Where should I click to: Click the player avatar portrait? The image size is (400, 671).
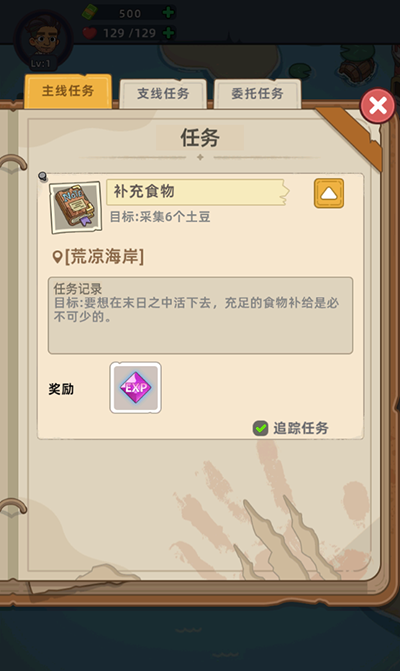click(x=43, y=39)
